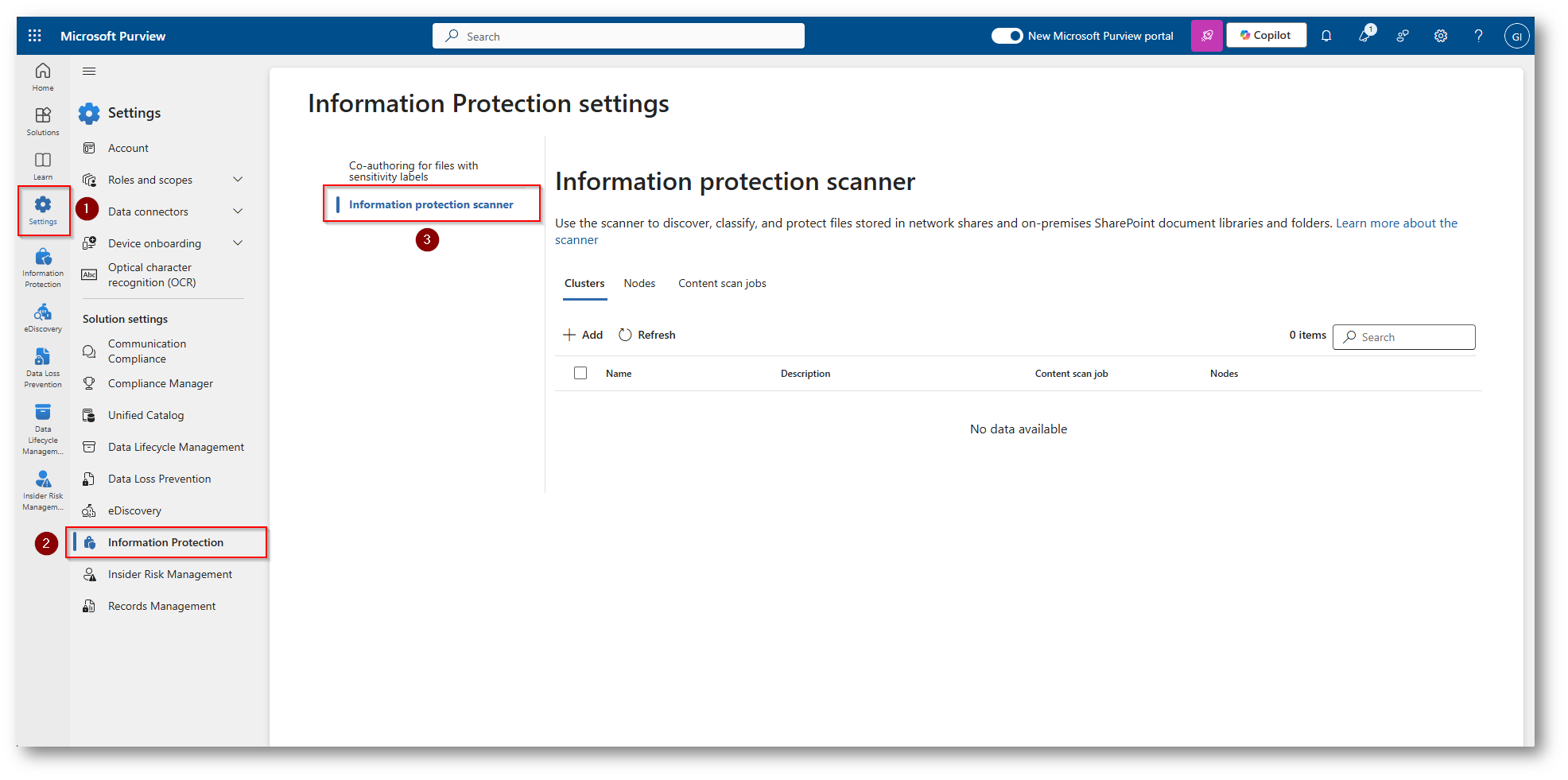Open the help question mark icon
Screen dimensions: 1568x780
[x=1478, y=36]
